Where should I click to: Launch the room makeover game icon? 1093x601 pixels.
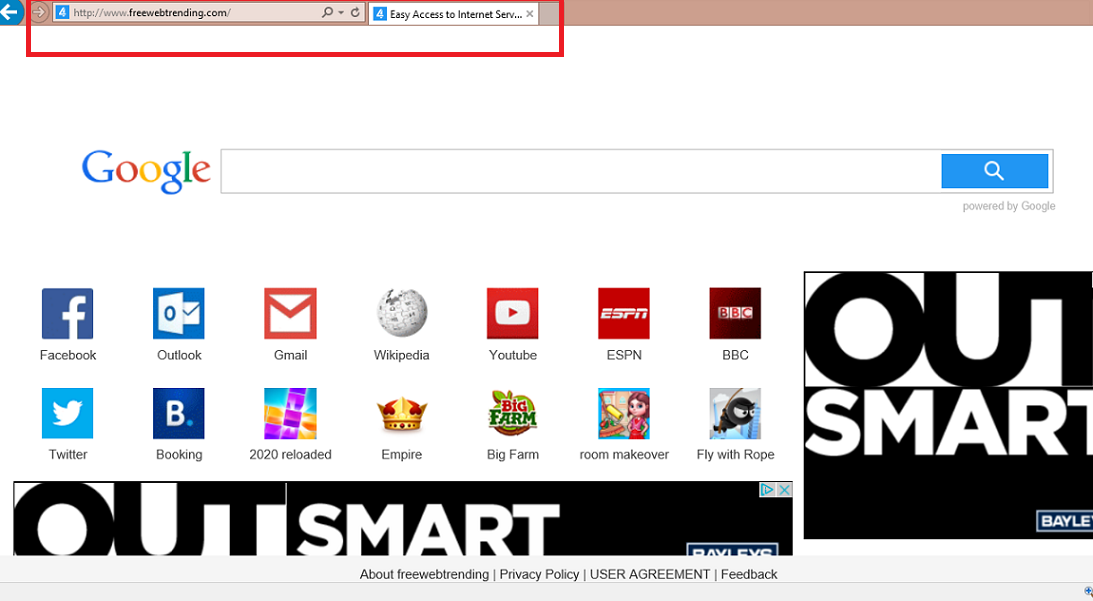(x=624, y=413)
